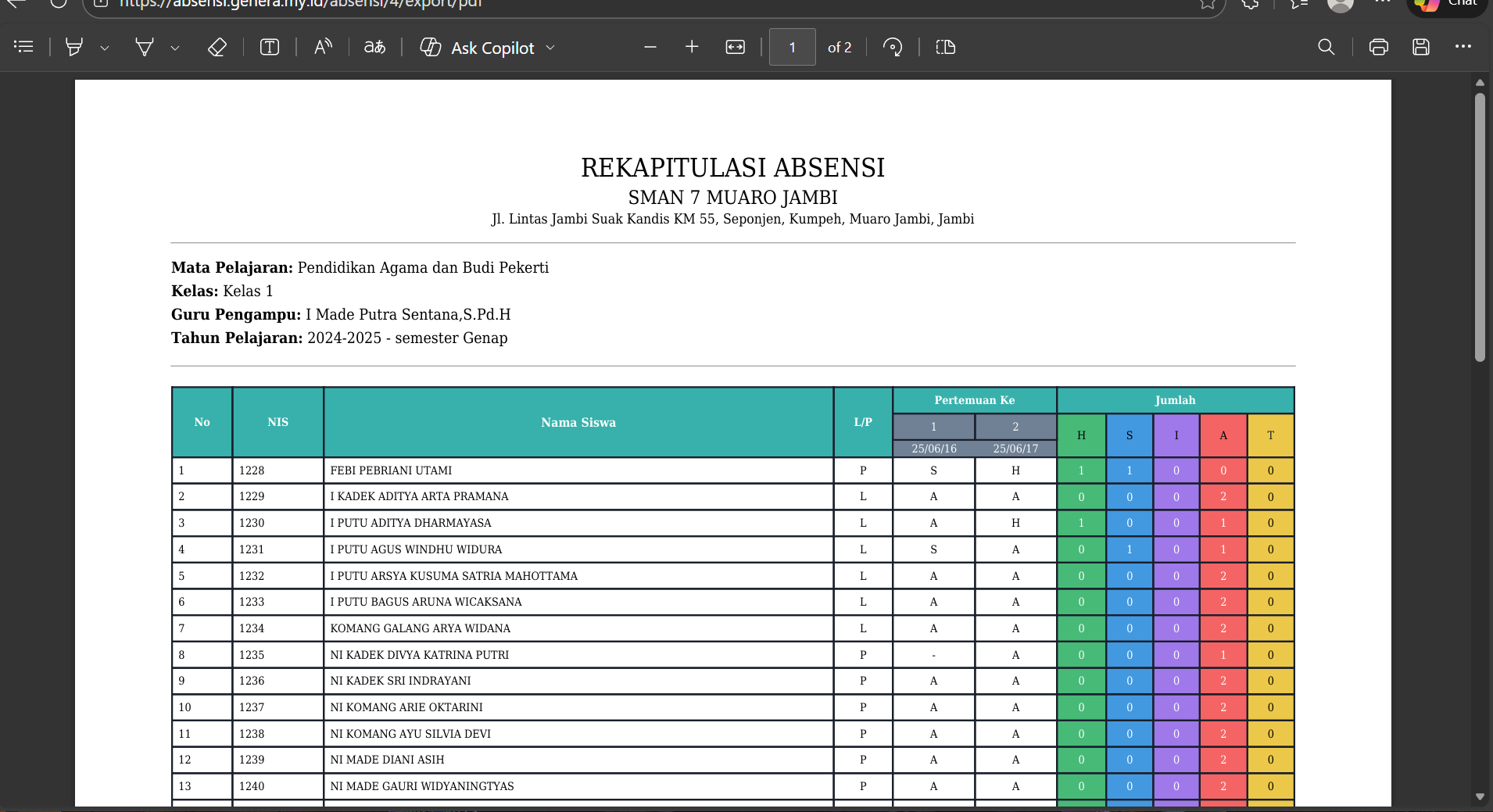Click the Jumlah header
This screenshot has width=1493, height=812.
[1175, 400]
